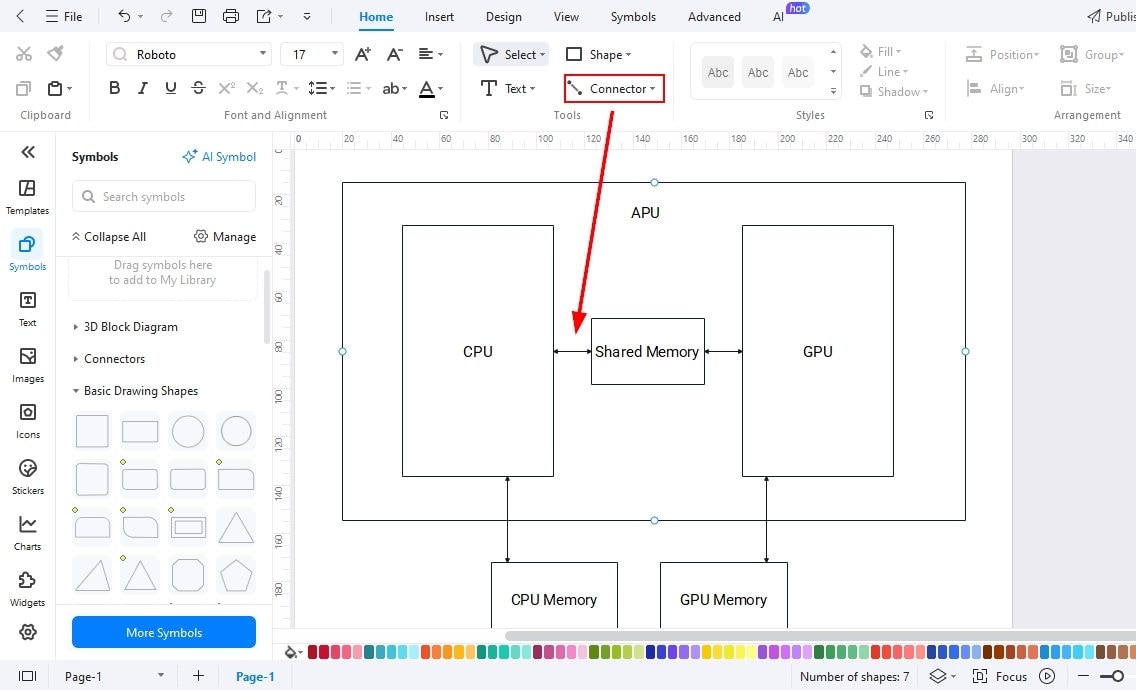Toggle the page panel icon

28,676
